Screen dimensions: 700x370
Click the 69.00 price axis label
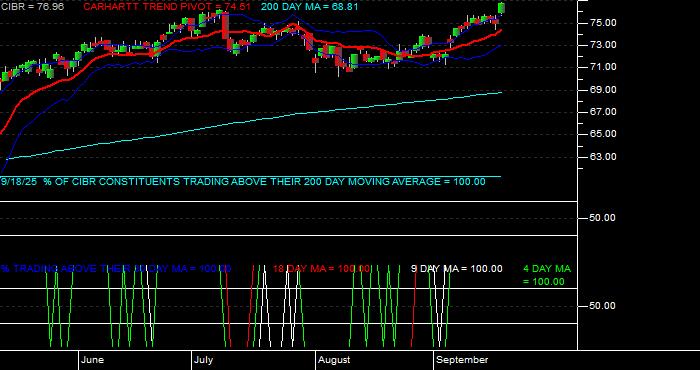pyautogui.click(x=604, y=89)
